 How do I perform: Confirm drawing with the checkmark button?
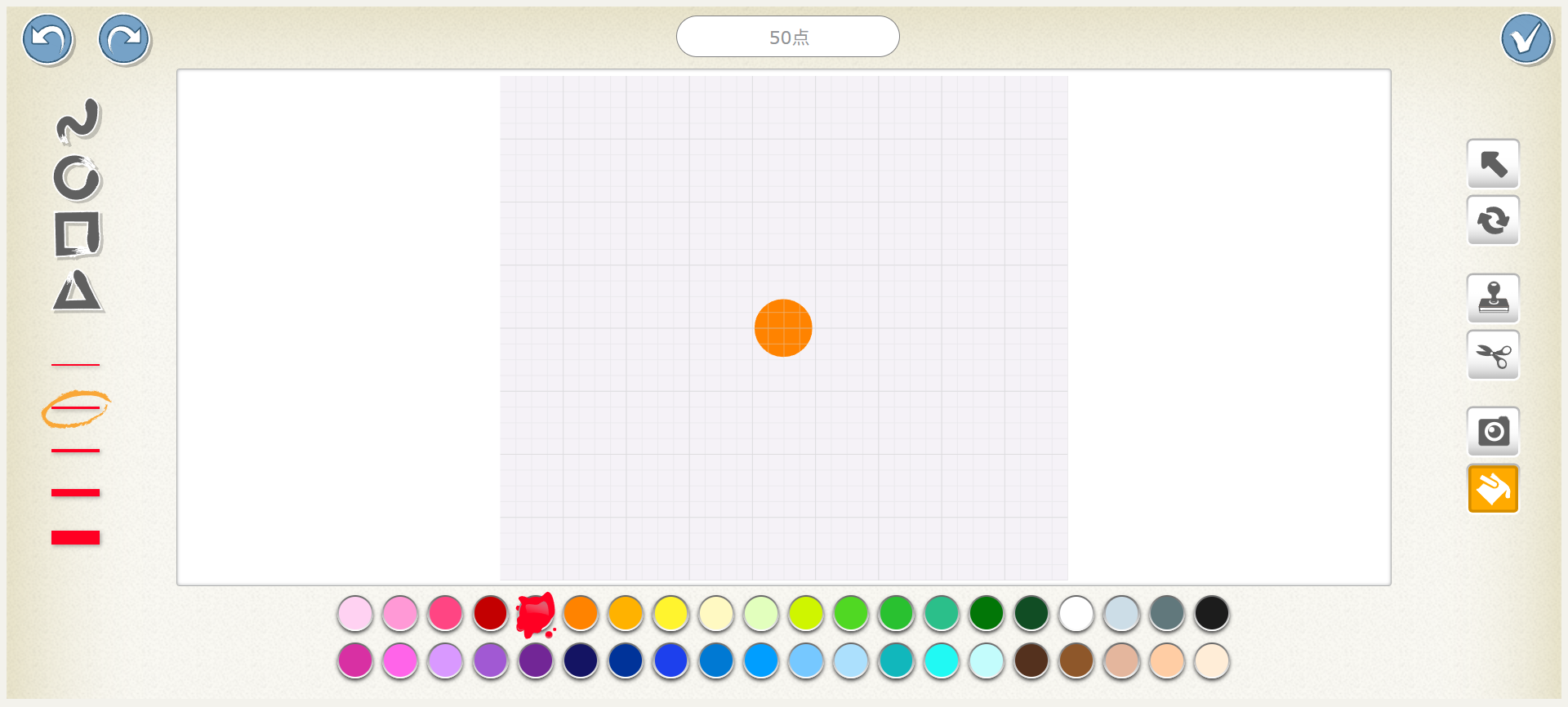click(1526, 39)
